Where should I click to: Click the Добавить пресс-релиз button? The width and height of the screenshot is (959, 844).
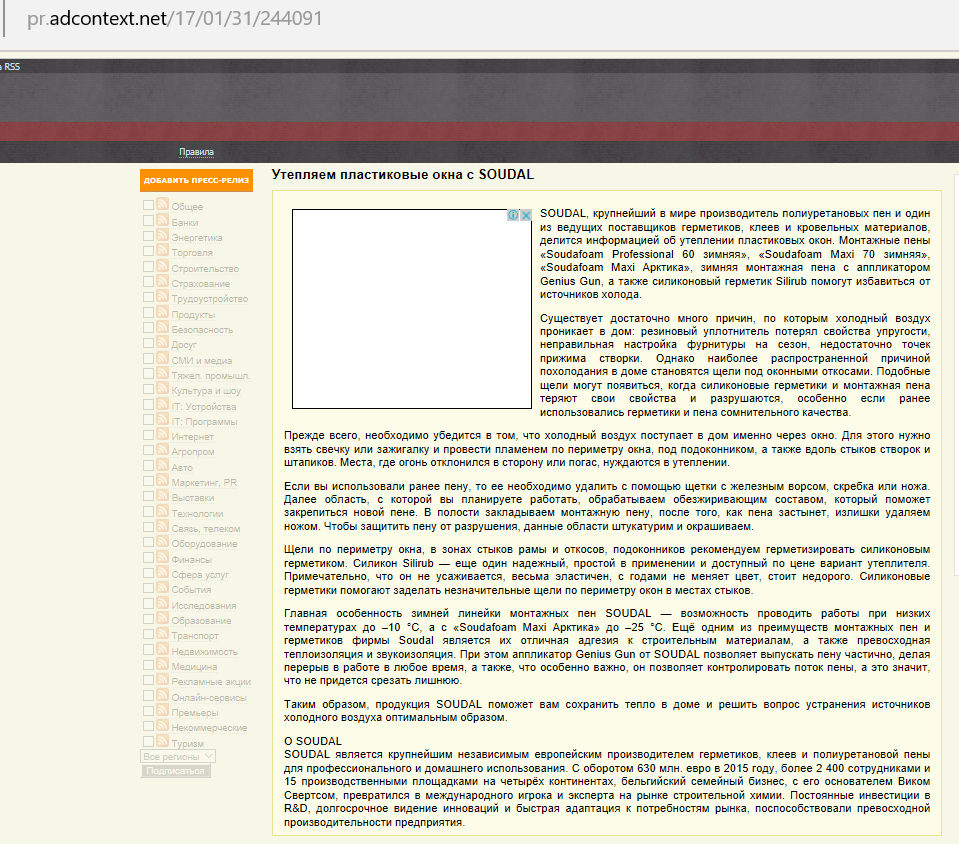196,180
